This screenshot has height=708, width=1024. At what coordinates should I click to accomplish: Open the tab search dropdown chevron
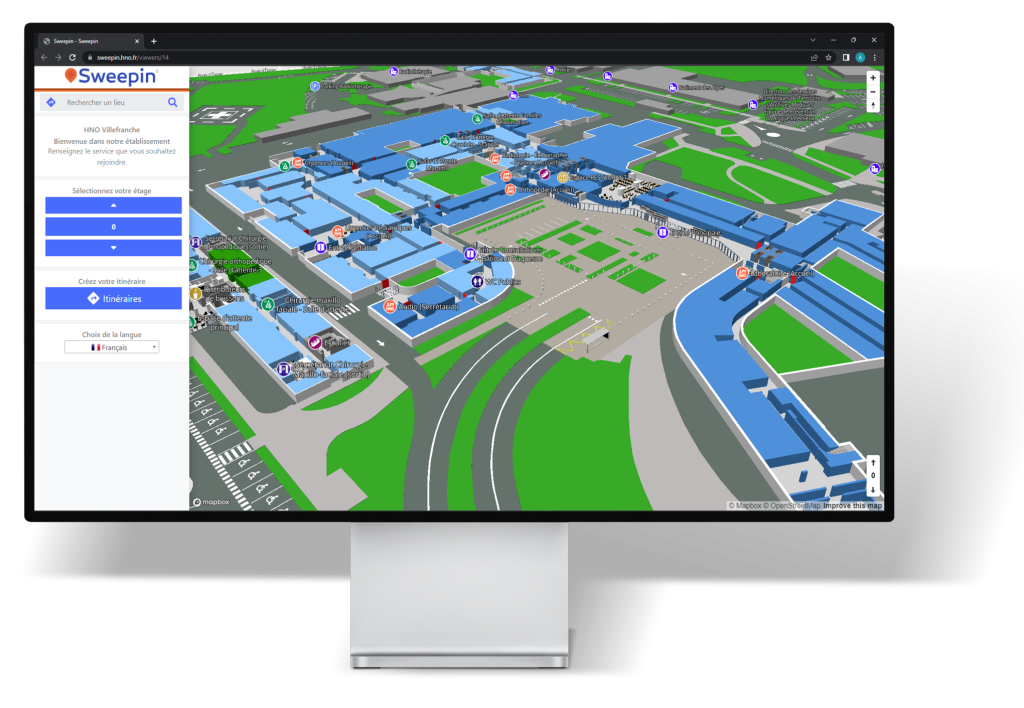click(813, 40)
